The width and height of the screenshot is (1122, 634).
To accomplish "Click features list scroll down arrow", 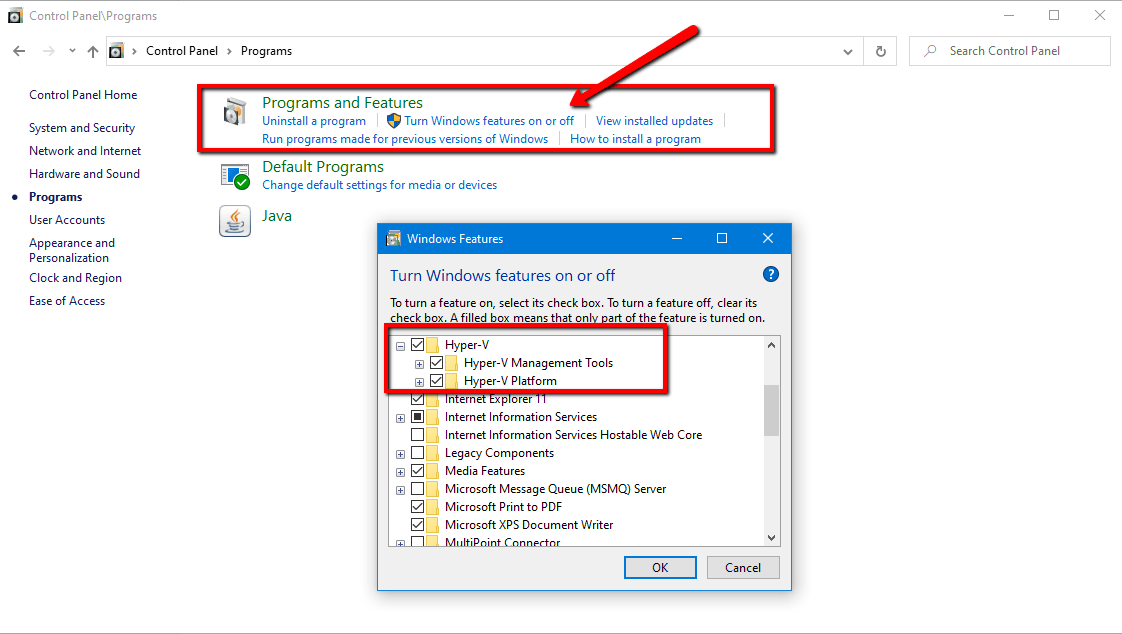I will pos(771,537).
